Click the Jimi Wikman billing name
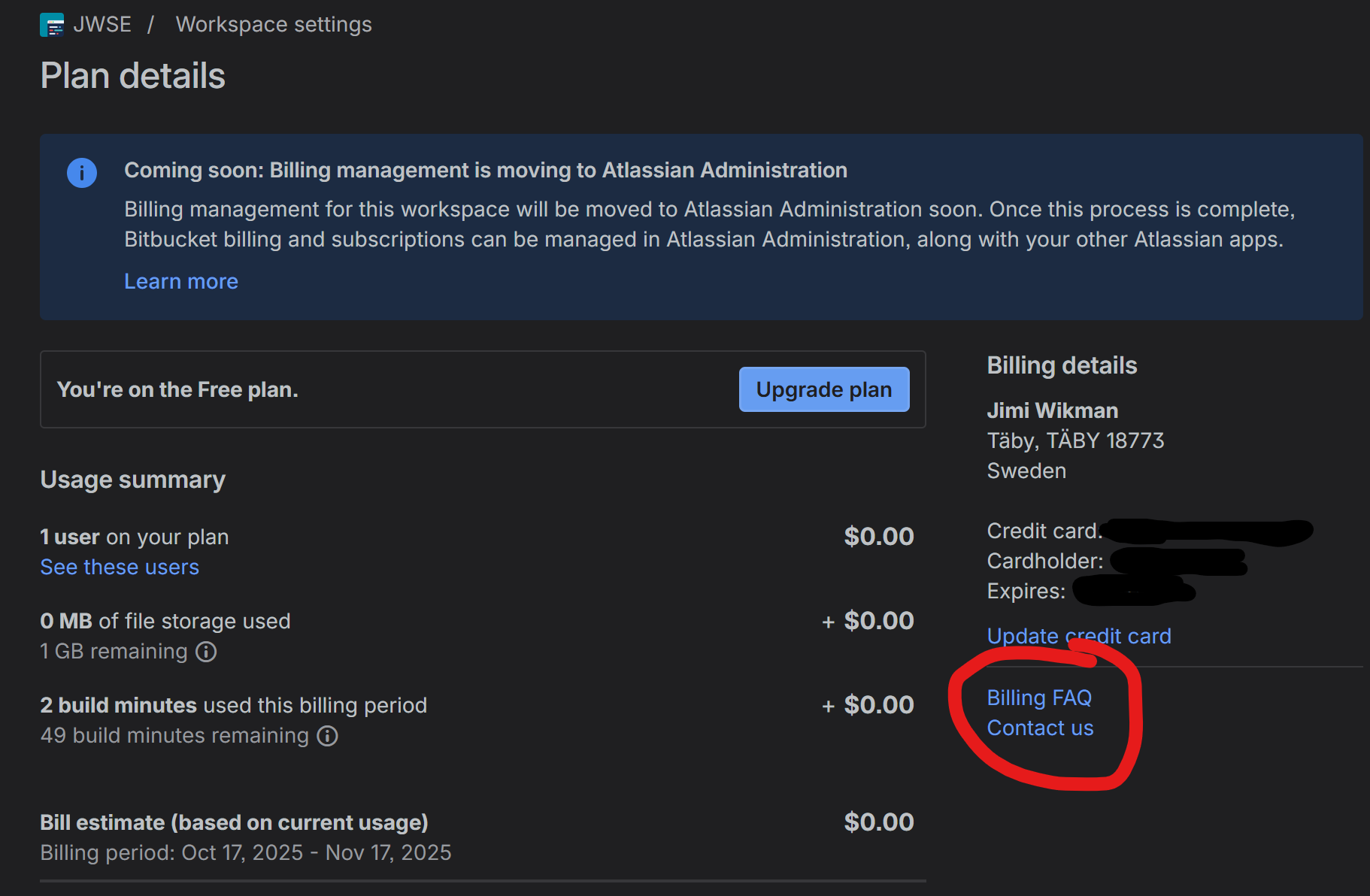This screenshot has height=896, width=1370. tap(1052, 410)
